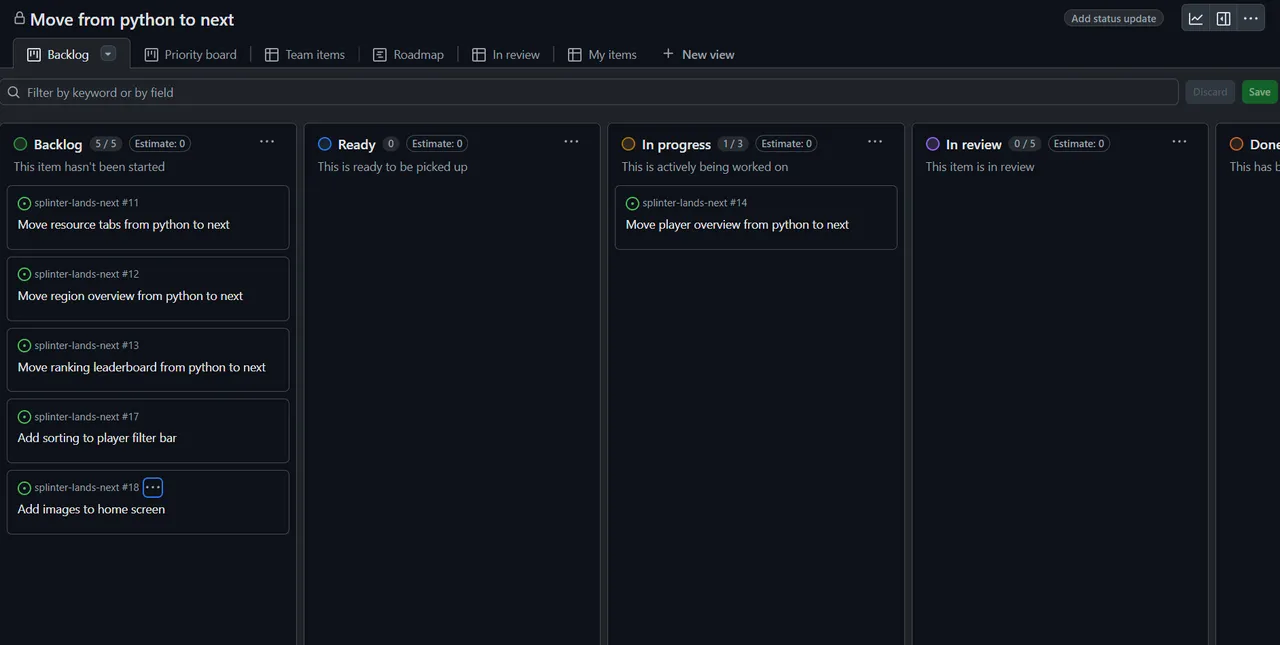Image resolution: width=1280 pixels, height=645 pixels.
Task: Click the table icon on My items tab
Action: point(575,54)
